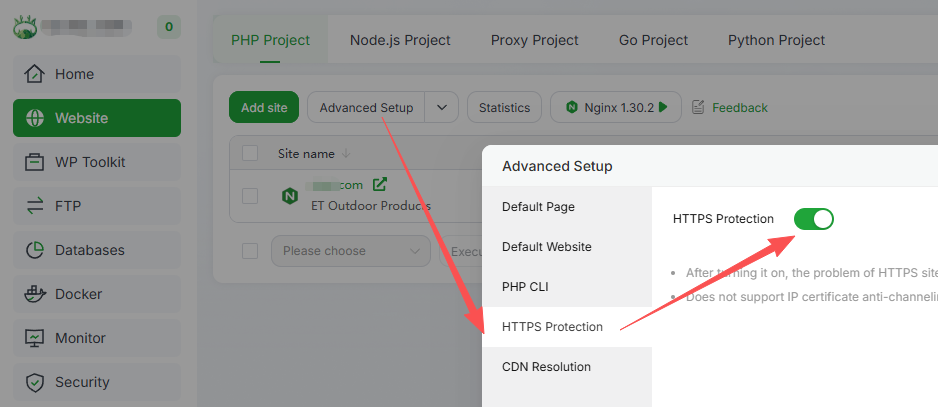
Task: Click the 'ET Outdoor Products' site remark
Action: coord(371,205)
